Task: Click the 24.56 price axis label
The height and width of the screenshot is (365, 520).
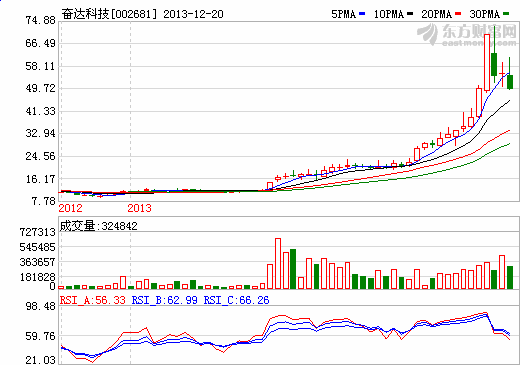Action: 41,156
